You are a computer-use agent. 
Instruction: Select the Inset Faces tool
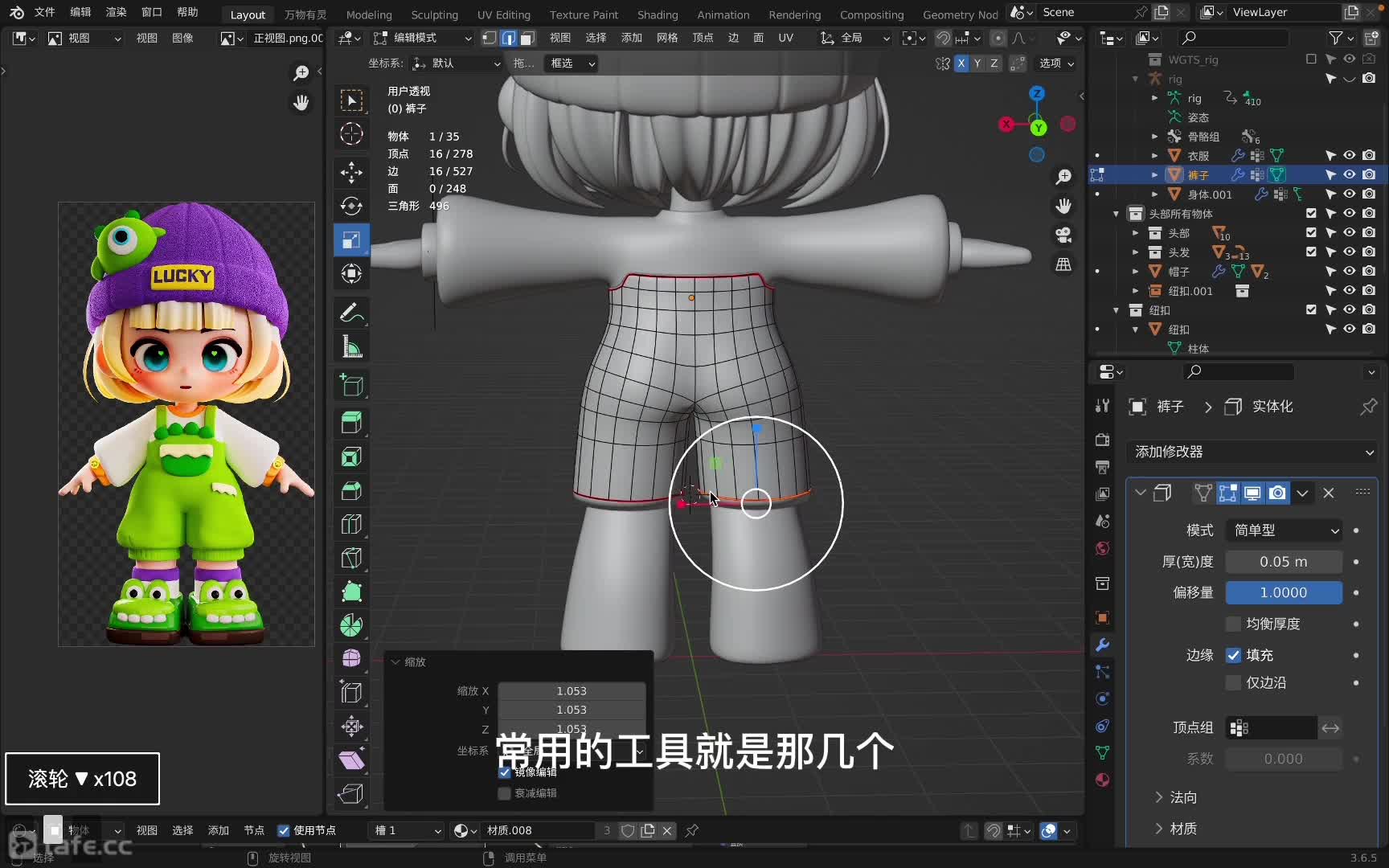click(351, 457)
